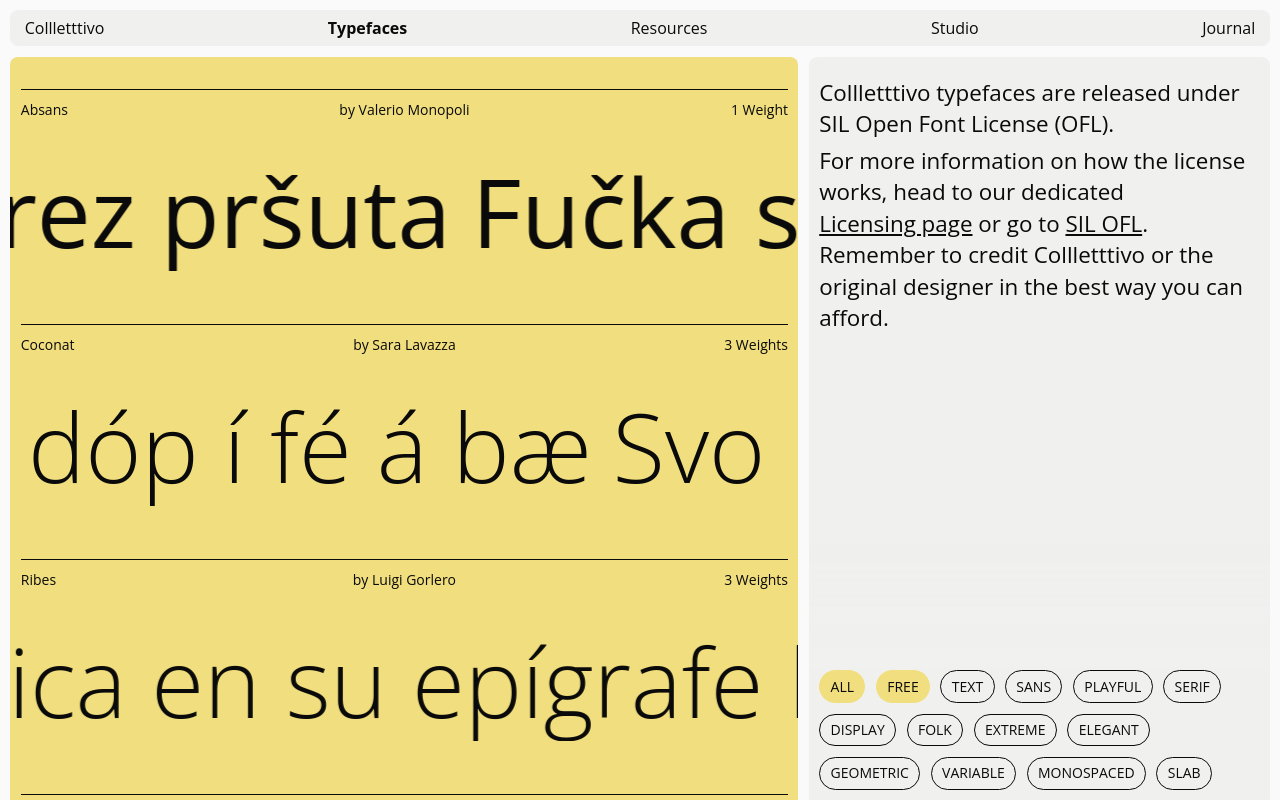Click designer credit by Valerio Monopoli
Image resolution: width=1280 pixels, height=800 pixels.
tap(404, 110)
